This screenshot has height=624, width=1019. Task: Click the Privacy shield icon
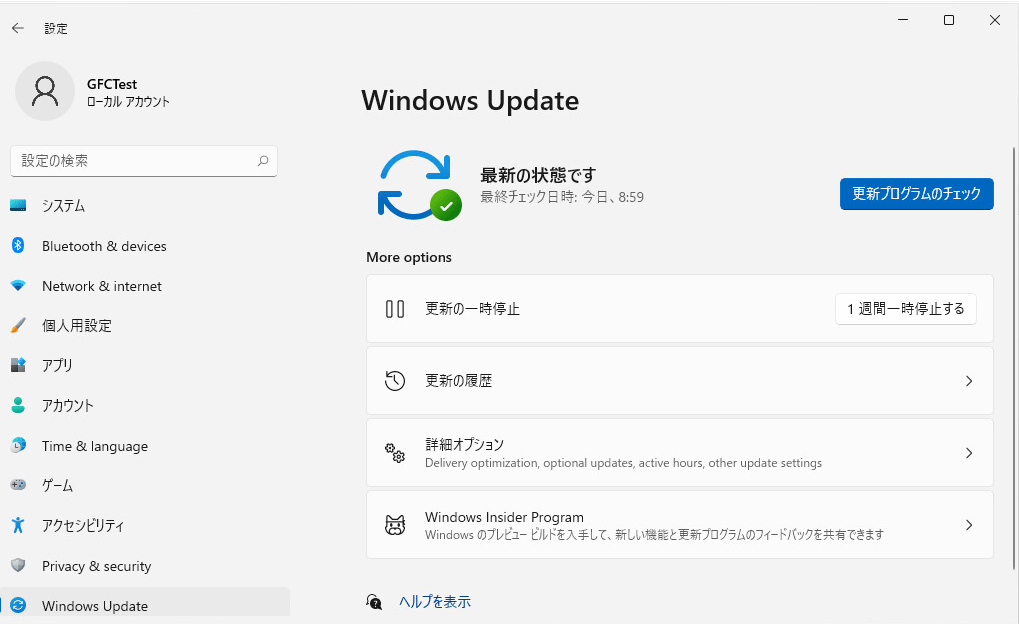(x=18, y=565)
